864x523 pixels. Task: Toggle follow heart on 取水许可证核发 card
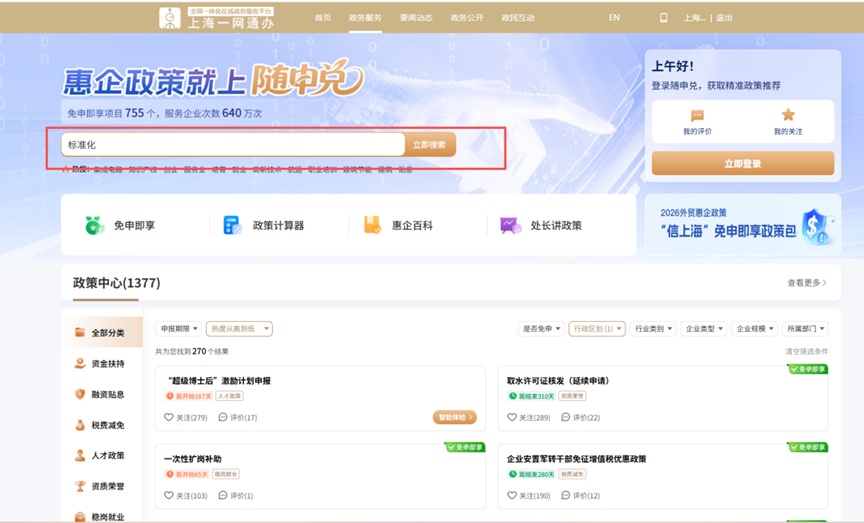[512, 417]
